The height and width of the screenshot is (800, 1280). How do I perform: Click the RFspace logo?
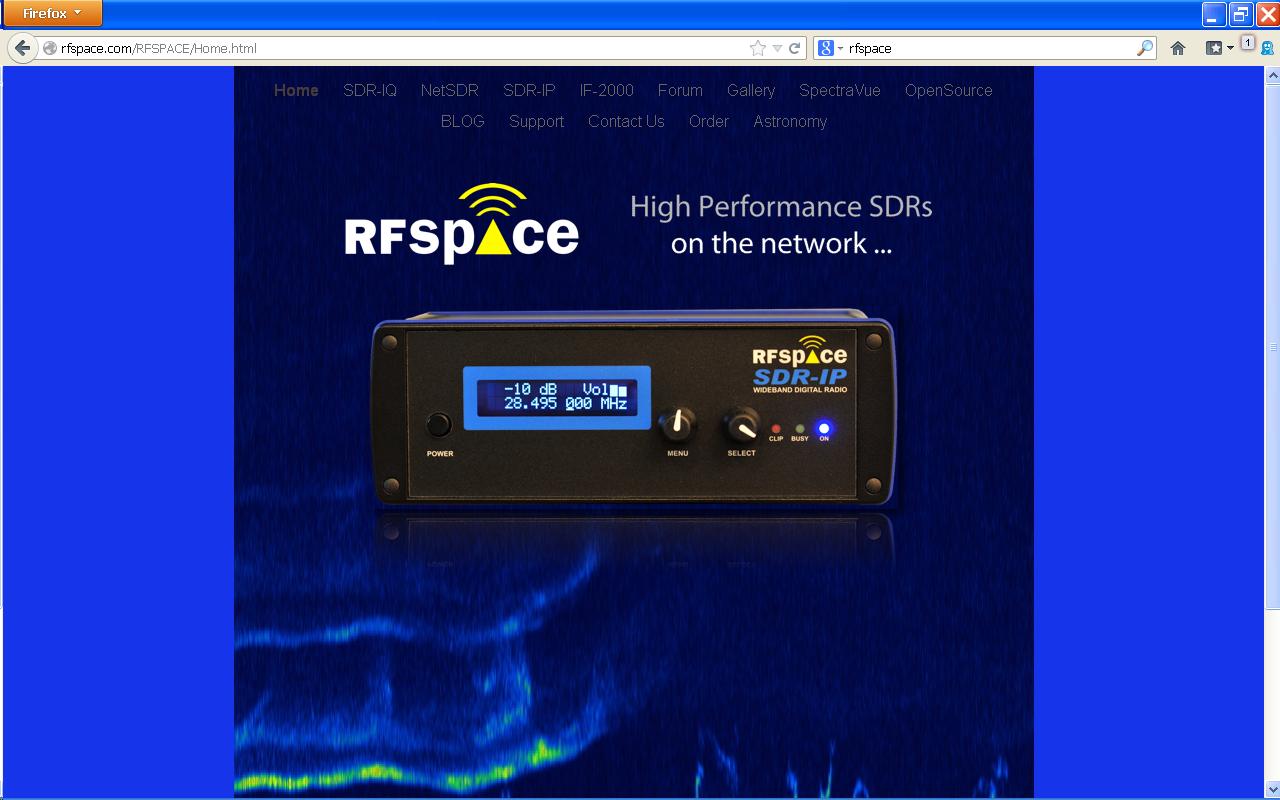(x=461, y=224)
